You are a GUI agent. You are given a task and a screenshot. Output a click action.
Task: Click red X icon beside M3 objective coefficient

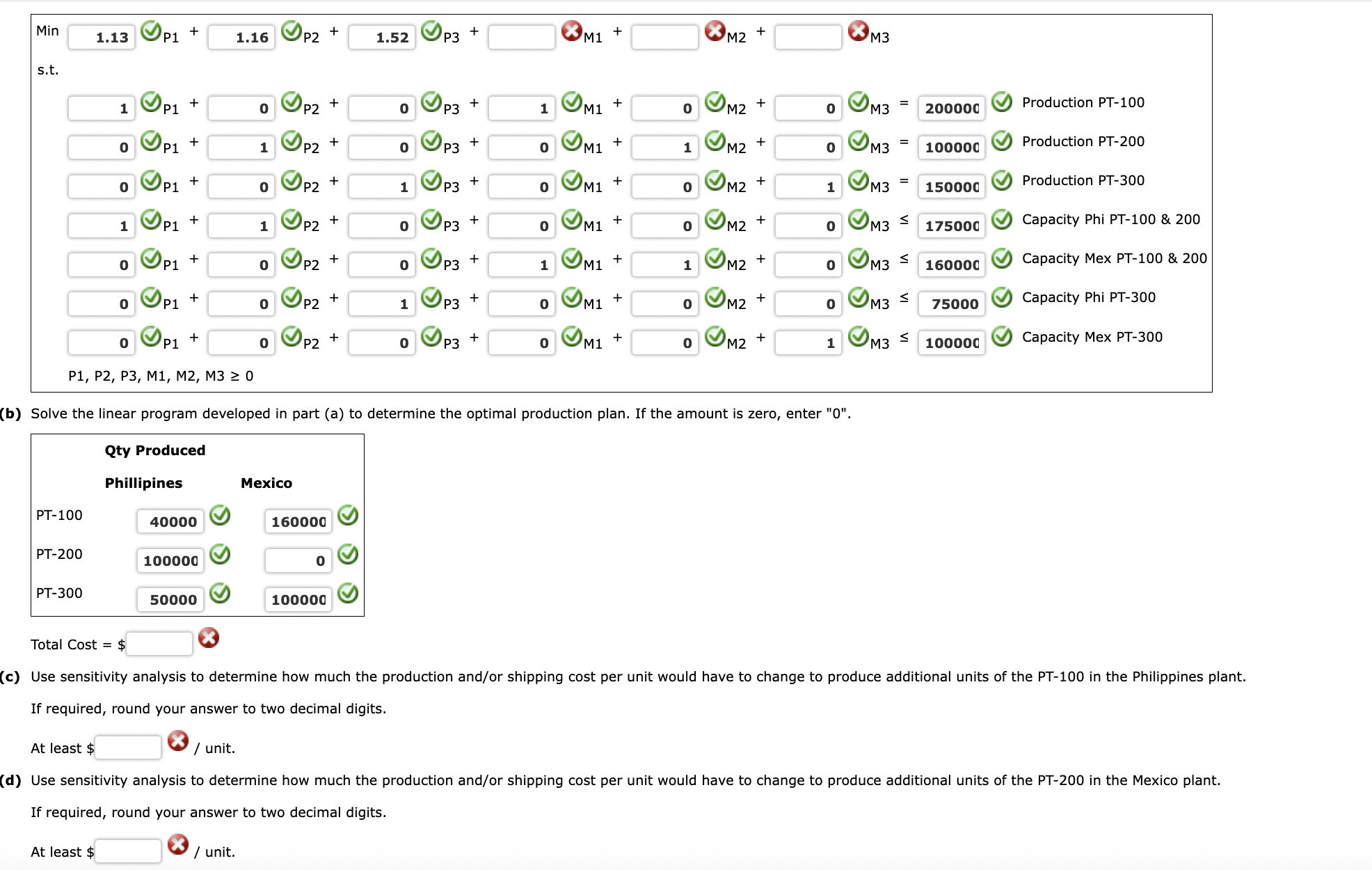pos(858,31)
